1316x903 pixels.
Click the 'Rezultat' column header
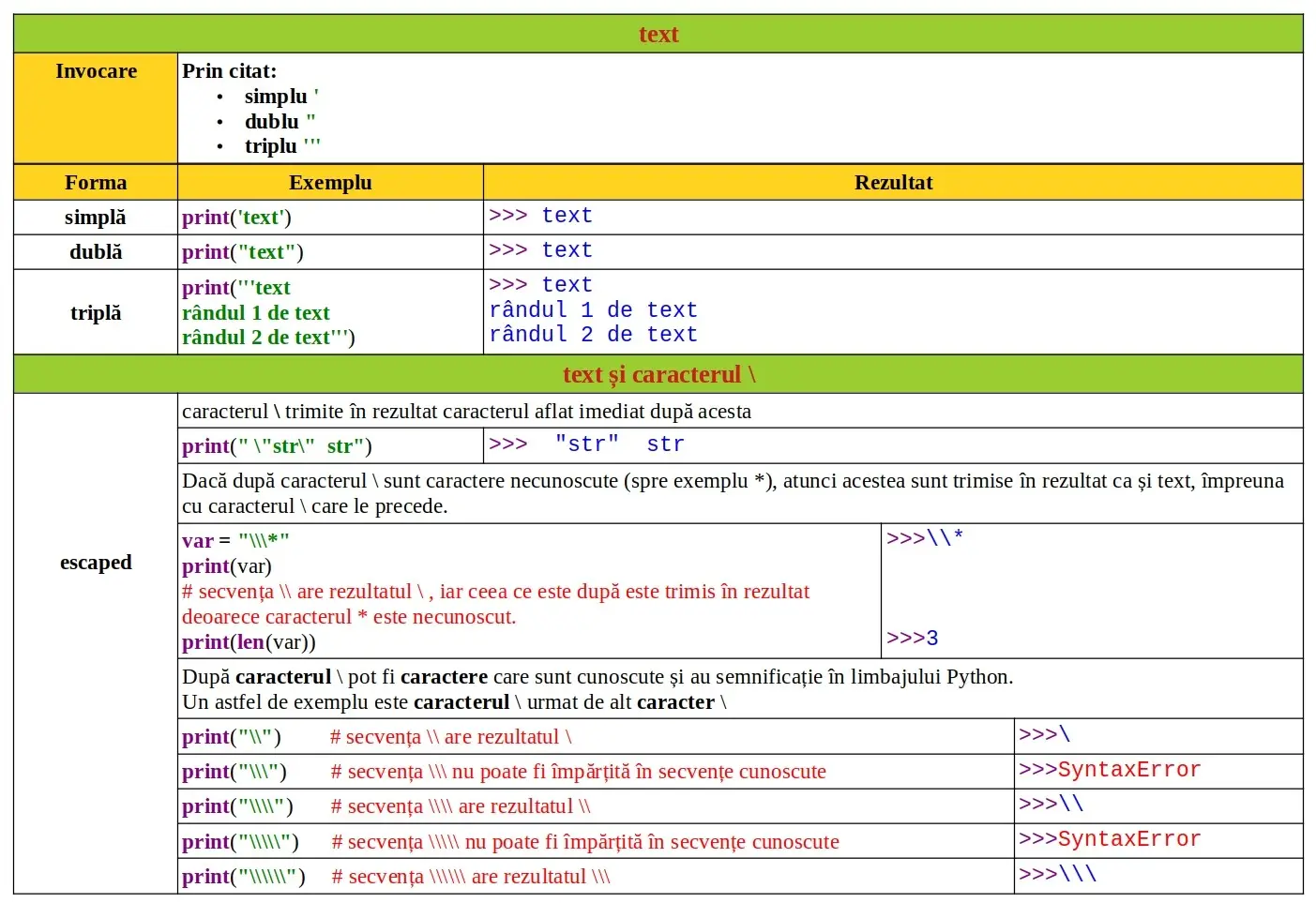tap(893, 183)
